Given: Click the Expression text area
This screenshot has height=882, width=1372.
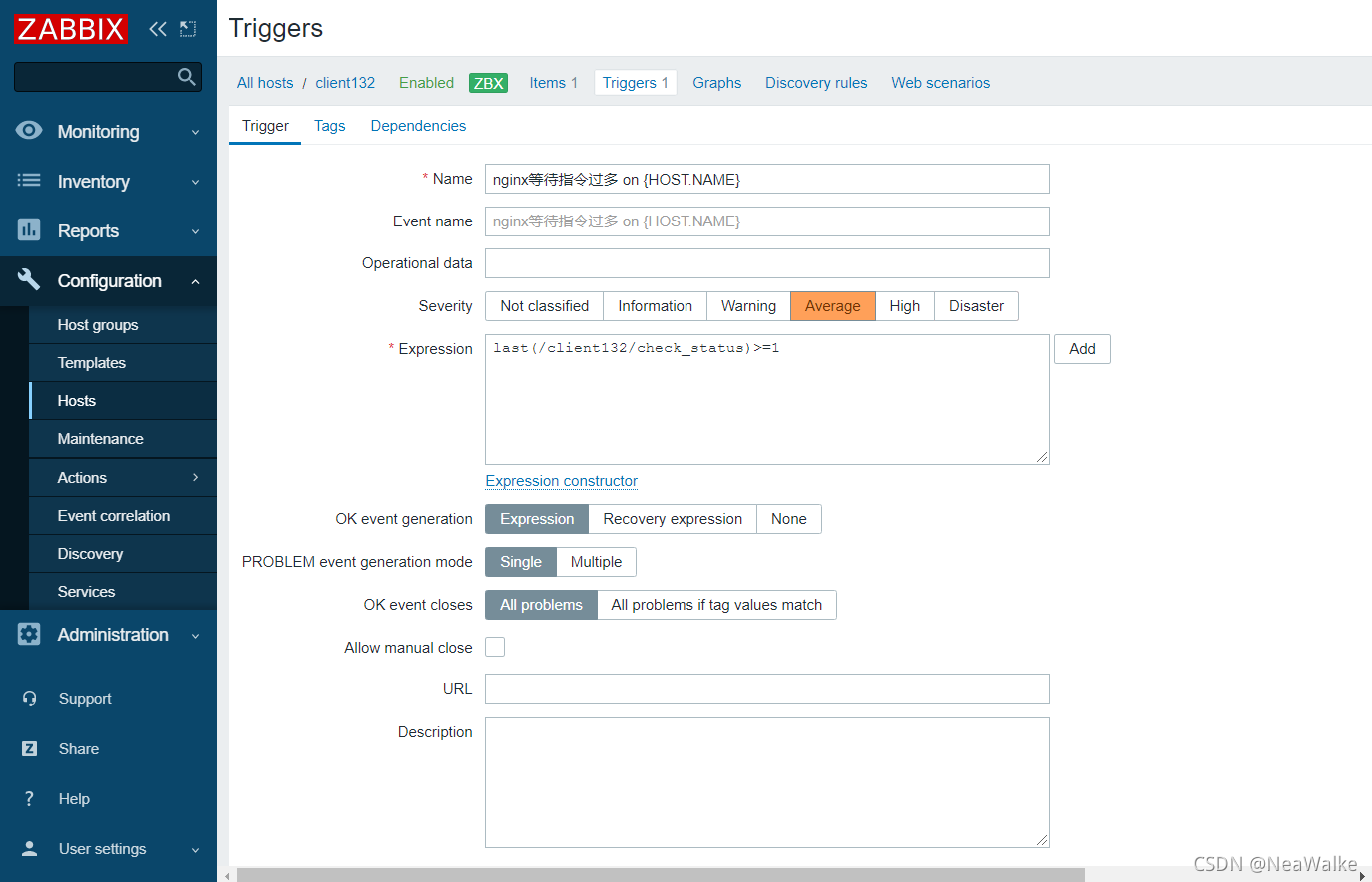Looking at the screenshot, I should (767, 399).
